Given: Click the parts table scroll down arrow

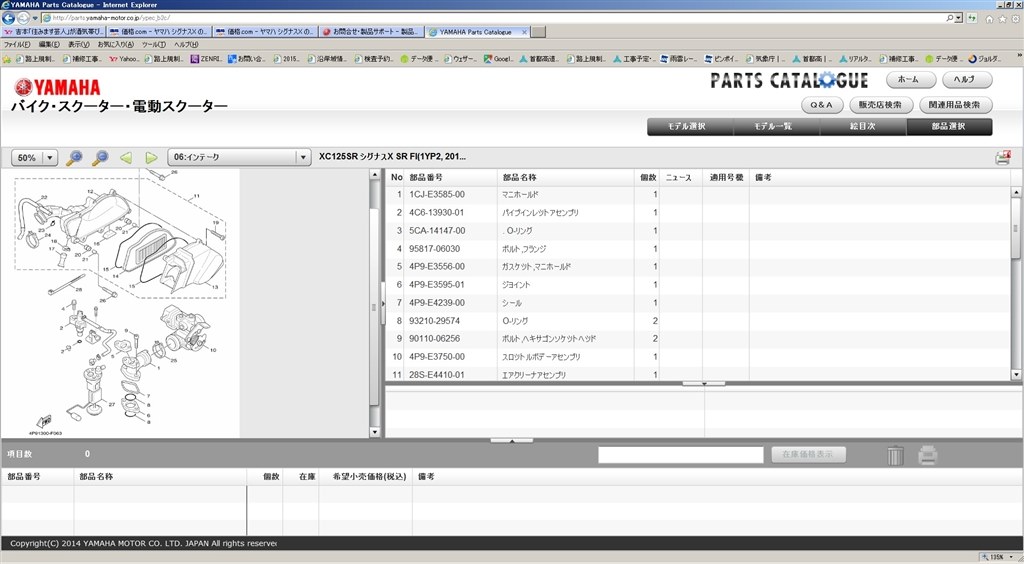Looking at the screenshot, I should click(1016, 375).
